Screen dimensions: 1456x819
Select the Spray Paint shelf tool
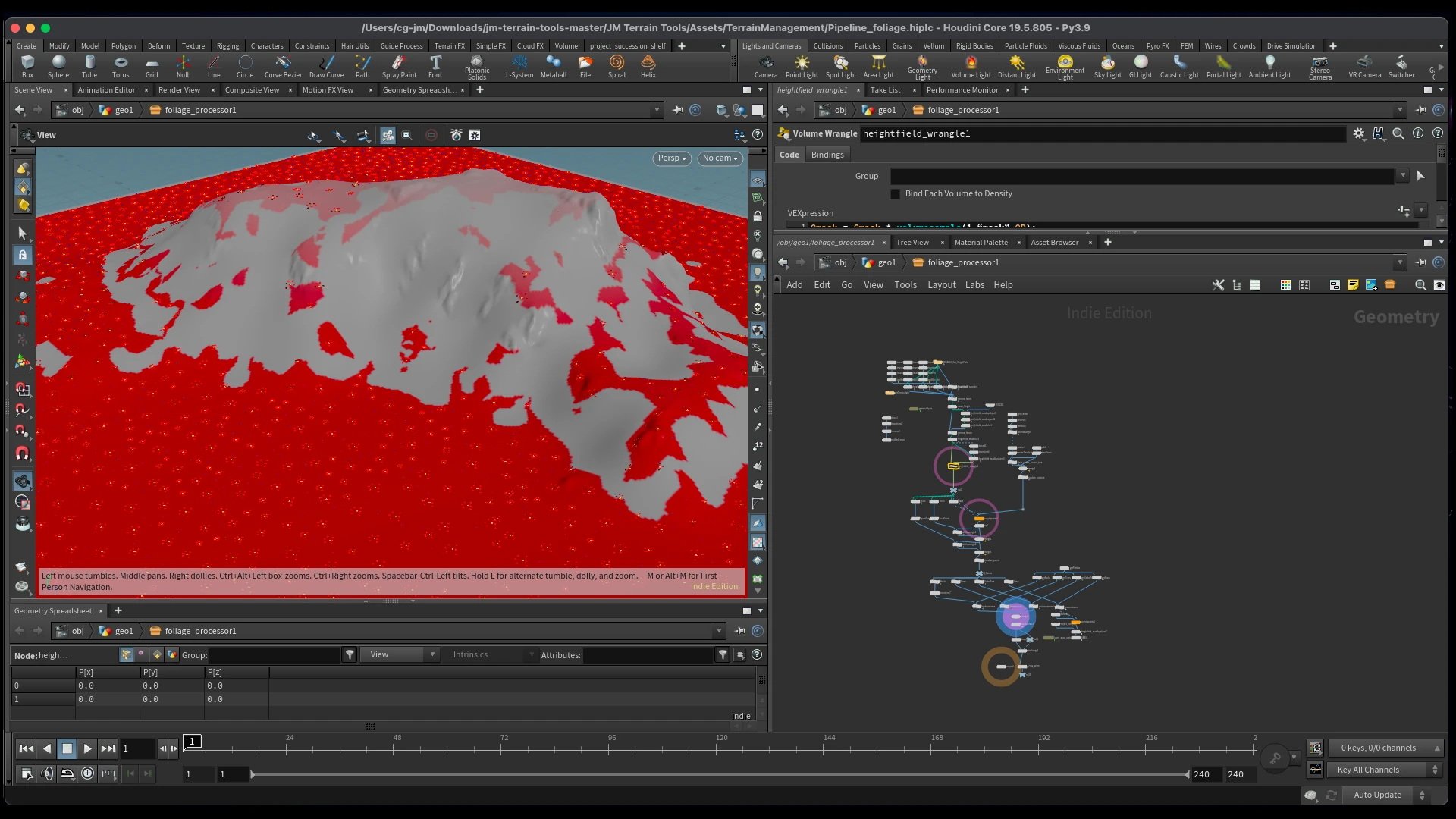pos(399,67)
